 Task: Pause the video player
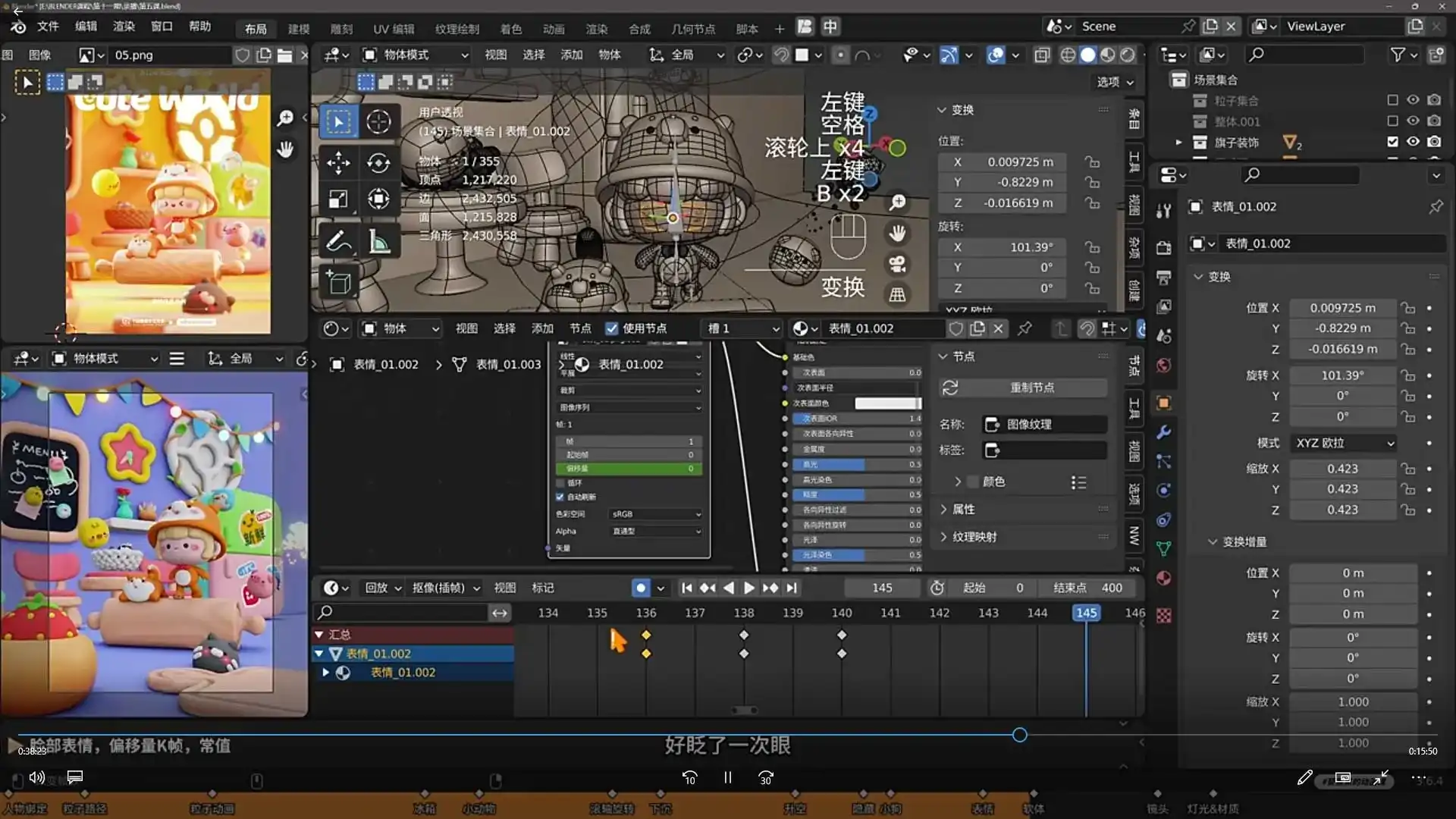[x=727, y=777]
